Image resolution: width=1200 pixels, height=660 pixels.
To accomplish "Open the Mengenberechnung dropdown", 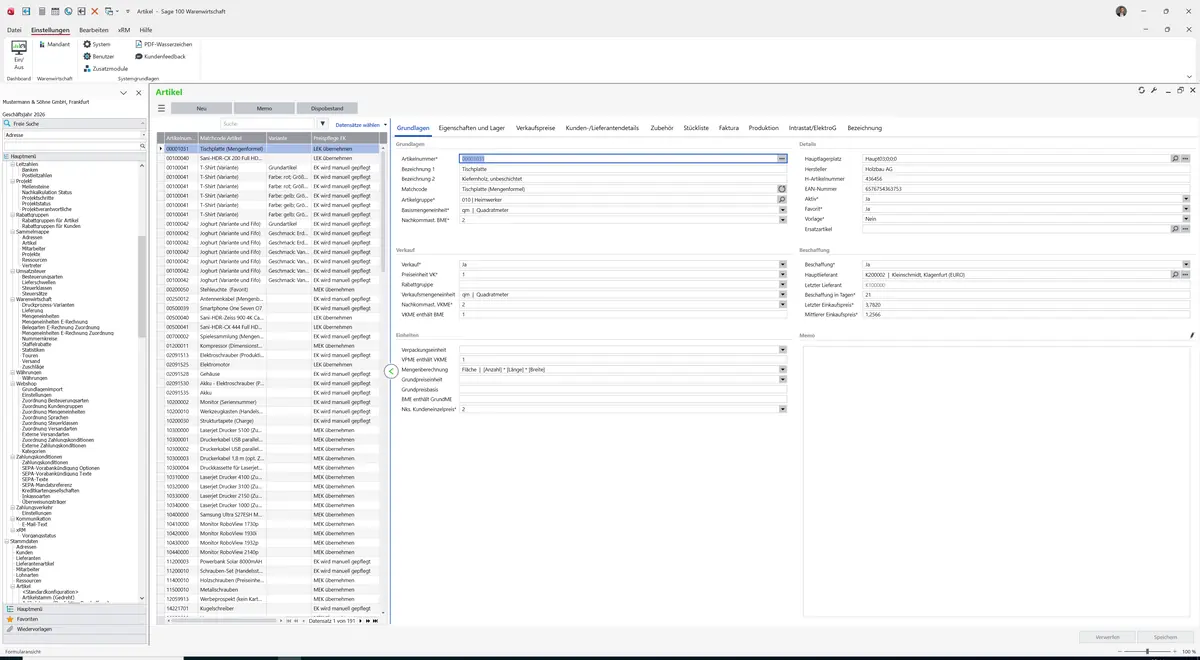I will 782,370.
